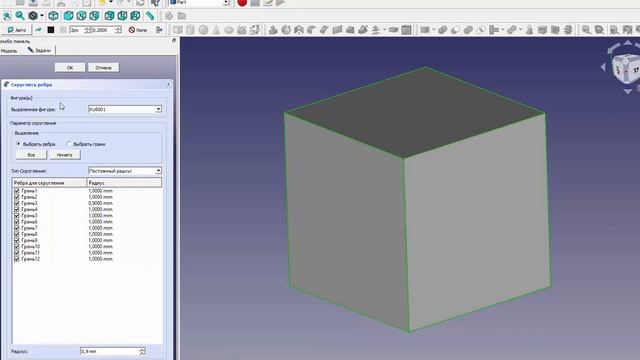640x360 pixels.
Task: Click the Ребра для скругления column header
Action: pyautogui.click(x=49, y=183)
